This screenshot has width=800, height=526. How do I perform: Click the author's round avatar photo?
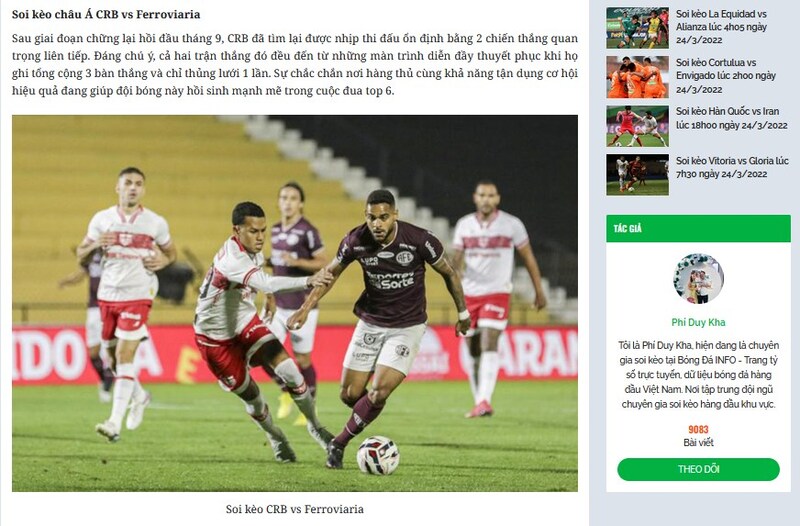pos(698,279)
